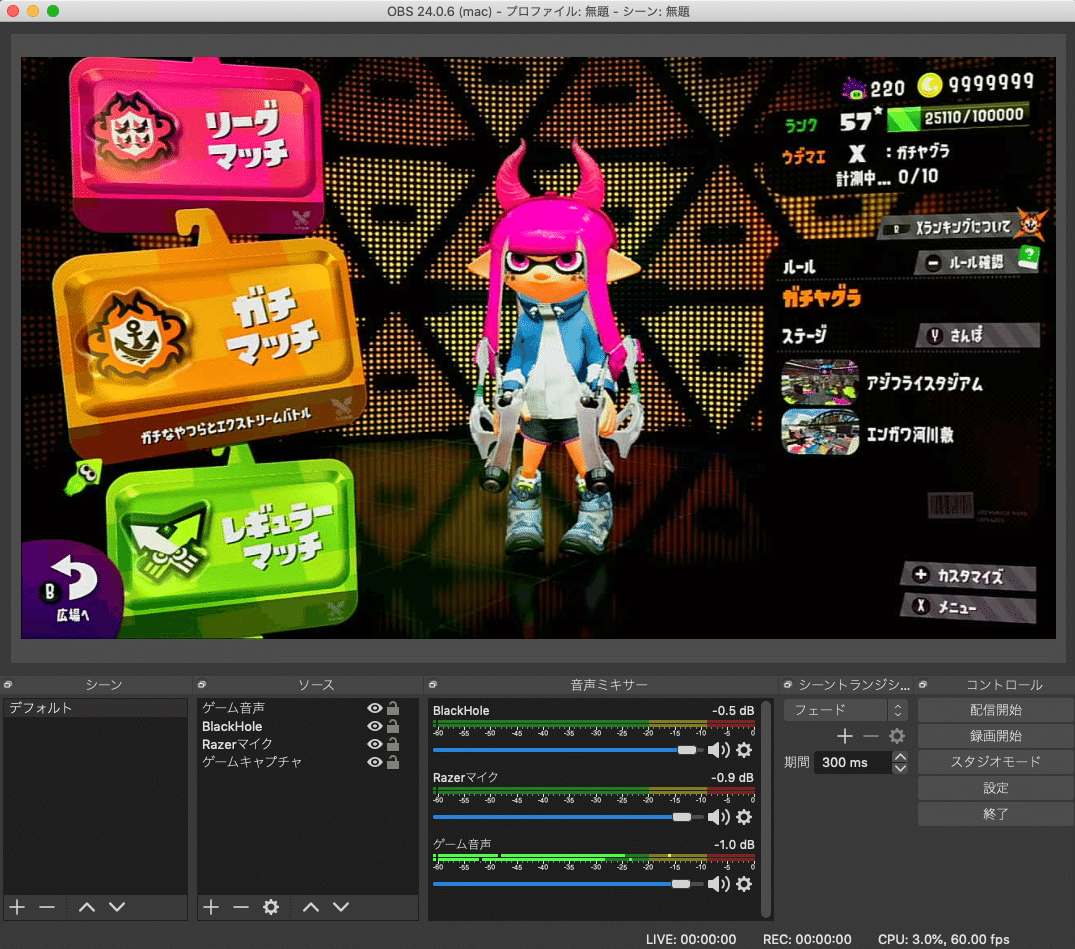Open transition properties gear icon
Screen dimensions: 1075x949
coord(897,736)
